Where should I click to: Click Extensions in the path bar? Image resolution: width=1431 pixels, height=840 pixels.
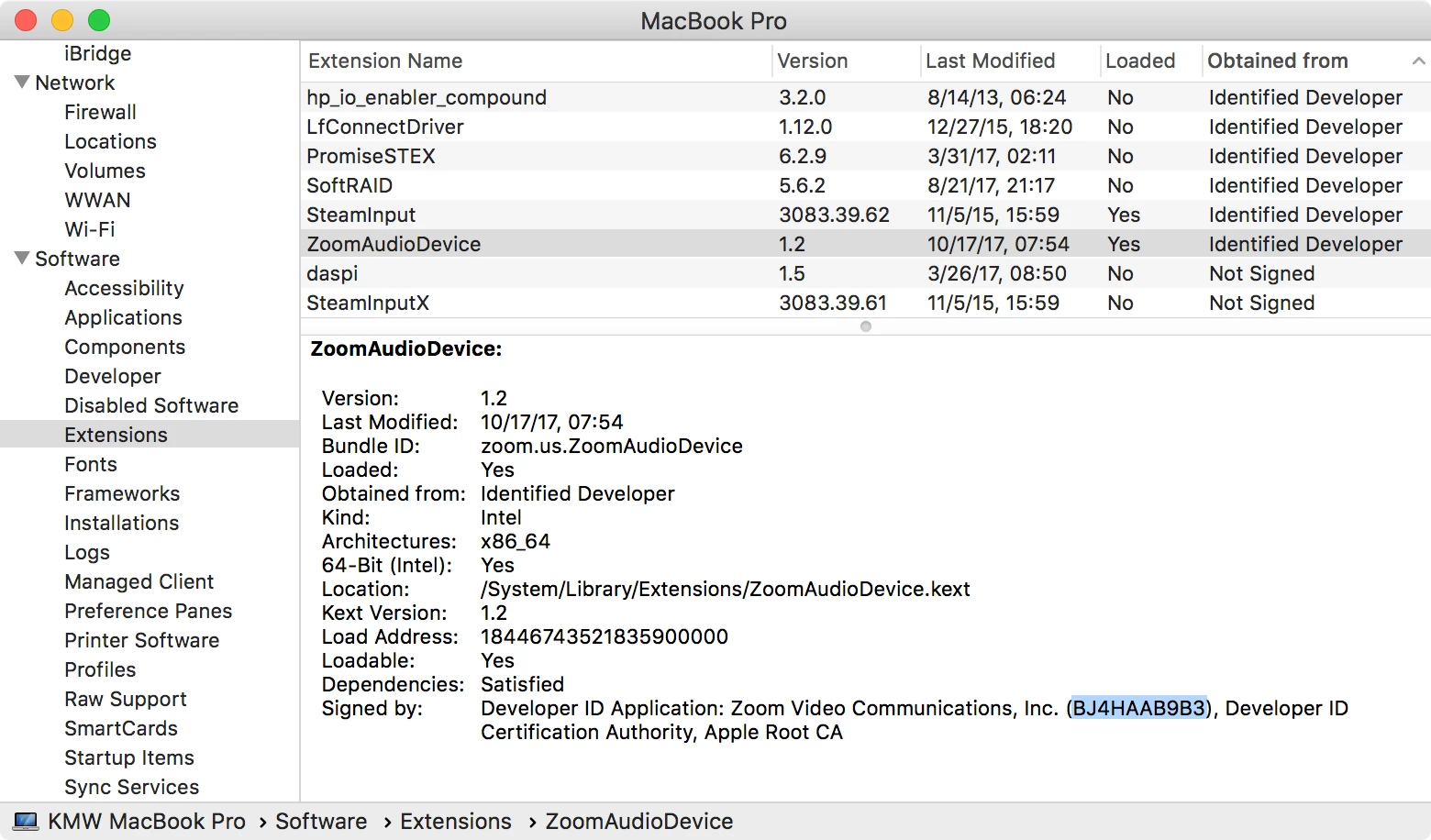(x=456, y=821)
